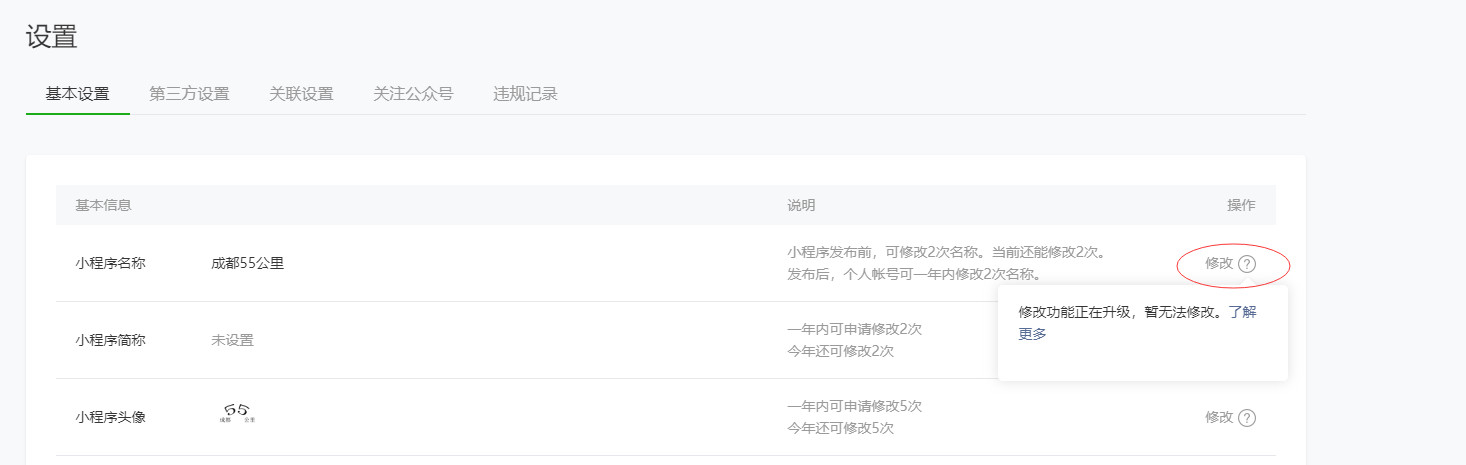This screenshot has height=465, width=1466.
Task: View the 违规记录 tab
Action: click(525, 94)
